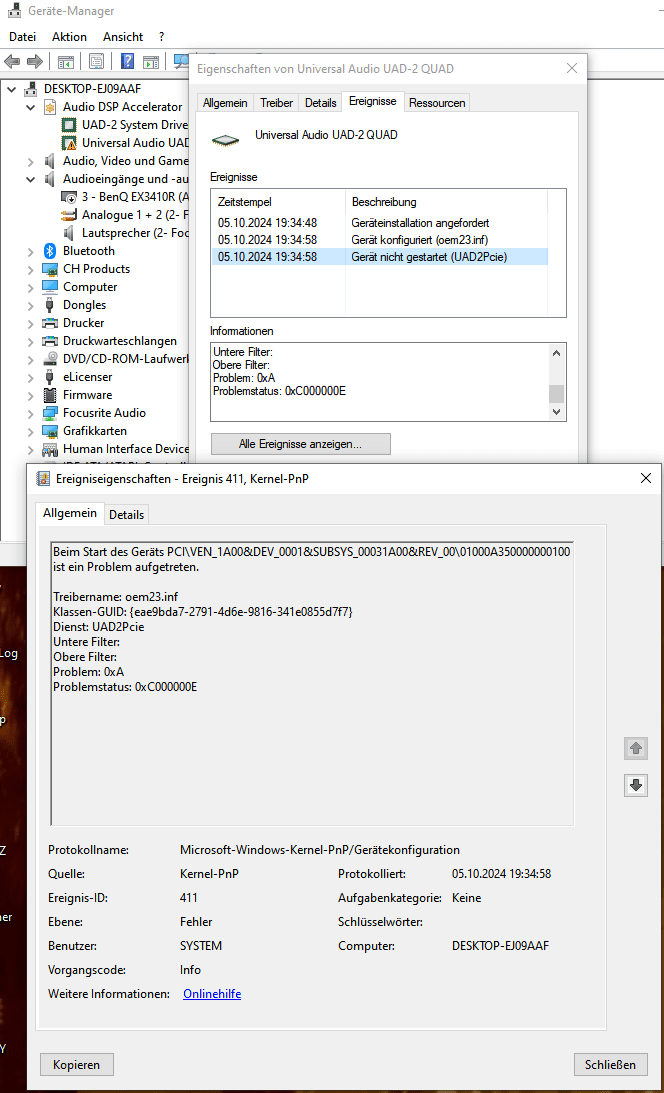664x1093 pixels.
Task: Click the Treibername: oem23.inf line
Action: point(116,597)
